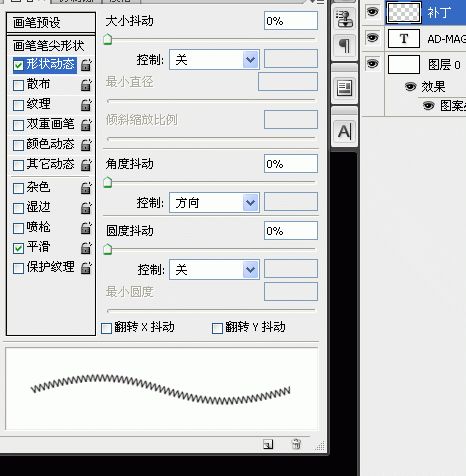
Task: Uncheck the 形状动态 checkbox
Action: tap(18, 65)
